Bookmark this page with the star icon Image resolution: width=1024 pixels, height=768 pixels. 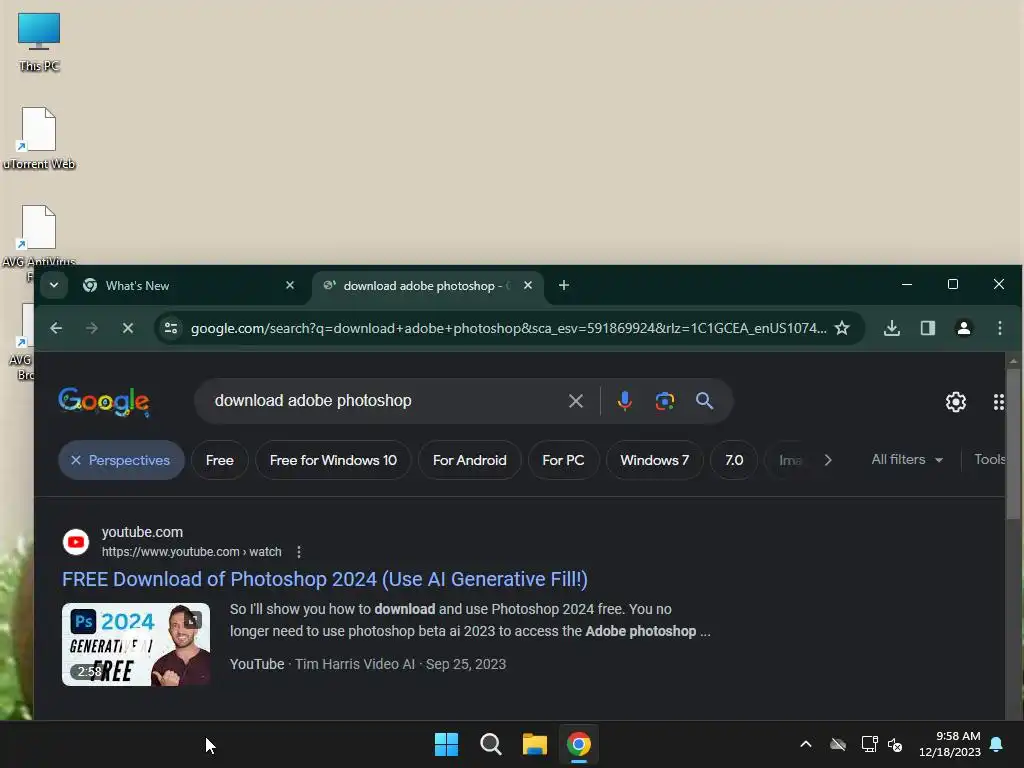842,328
